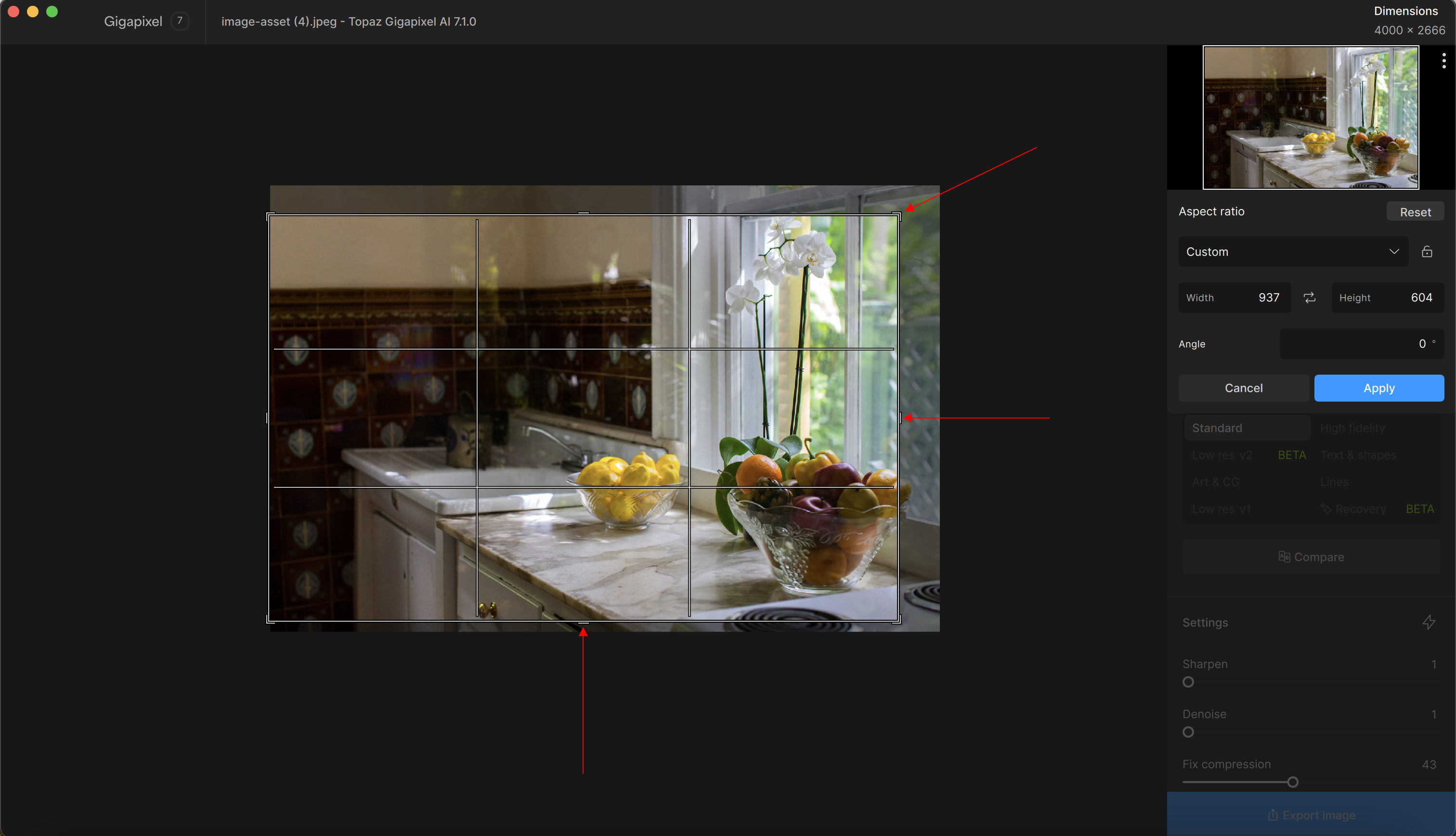Click the Fix compression slider handle
Screen dimensions: 1456x836
coord(1292,782)
